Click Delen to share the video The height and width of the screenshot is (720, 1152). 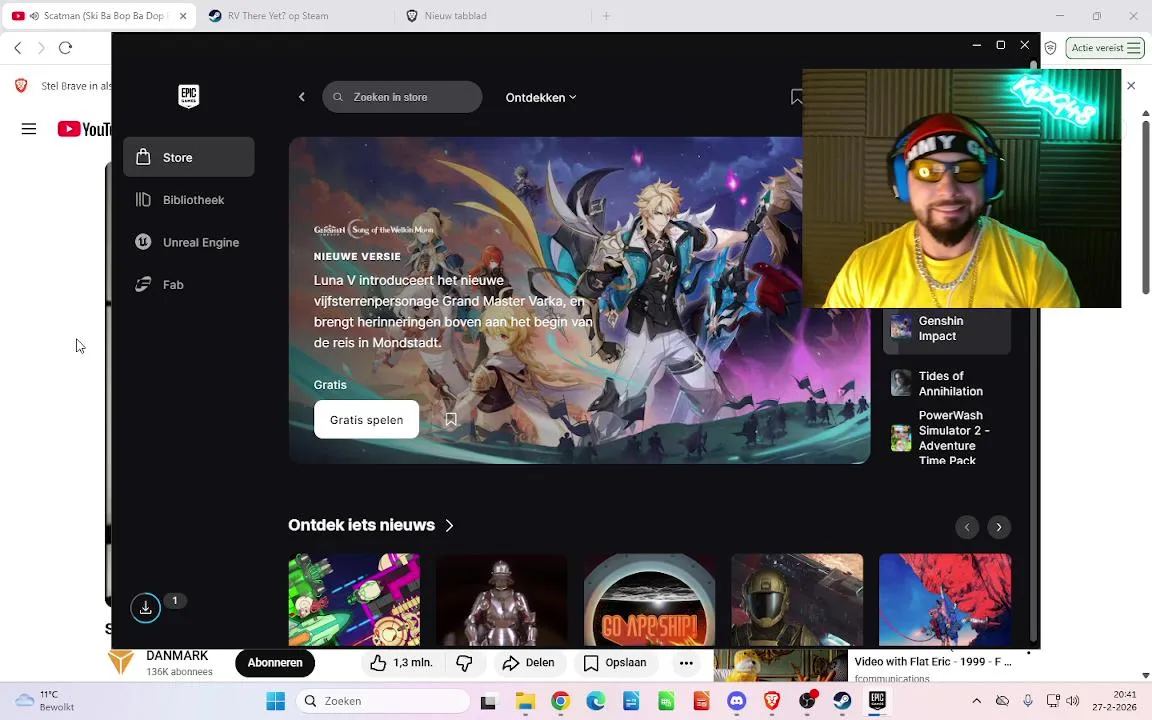528,663
